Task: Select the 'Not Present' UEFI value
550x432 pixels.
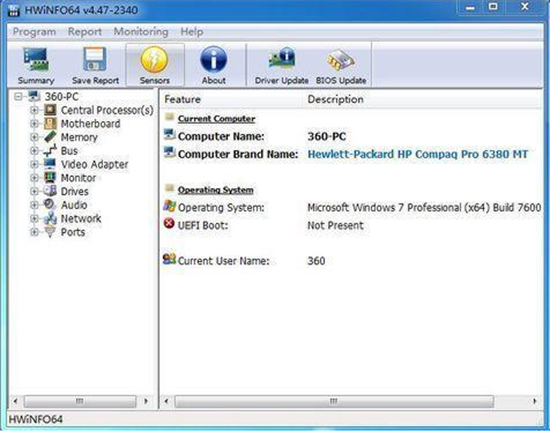Action: pyautogui.click(x=335, y=225)
